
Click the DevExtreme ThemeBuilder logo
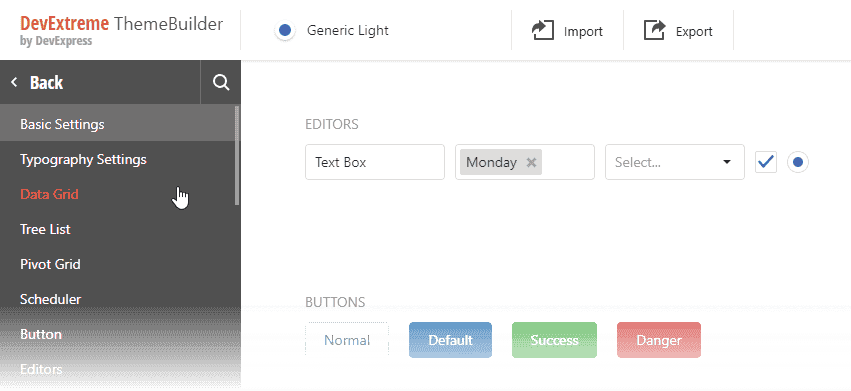[x=121, y=30]
